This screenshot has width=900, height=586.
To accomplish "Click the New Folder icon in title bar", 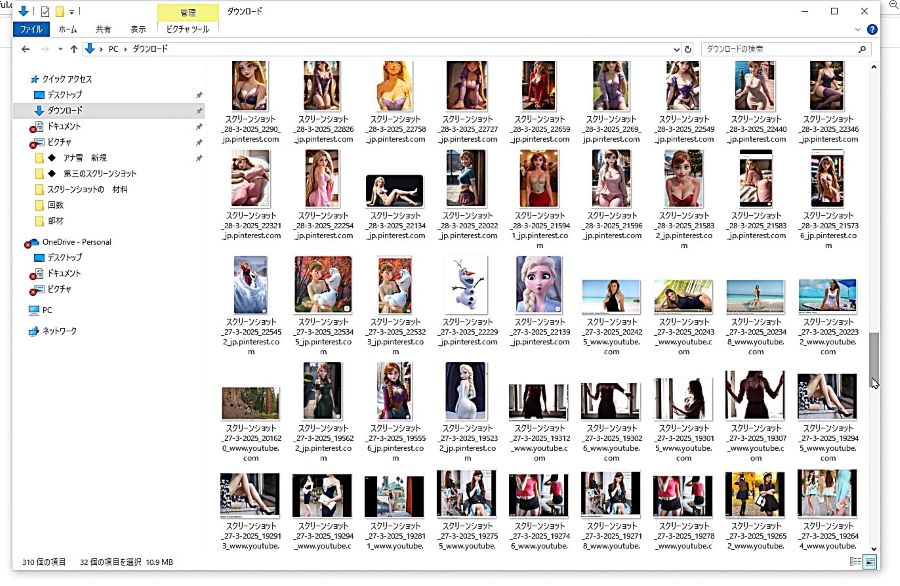I will click(x=60, y=11).
